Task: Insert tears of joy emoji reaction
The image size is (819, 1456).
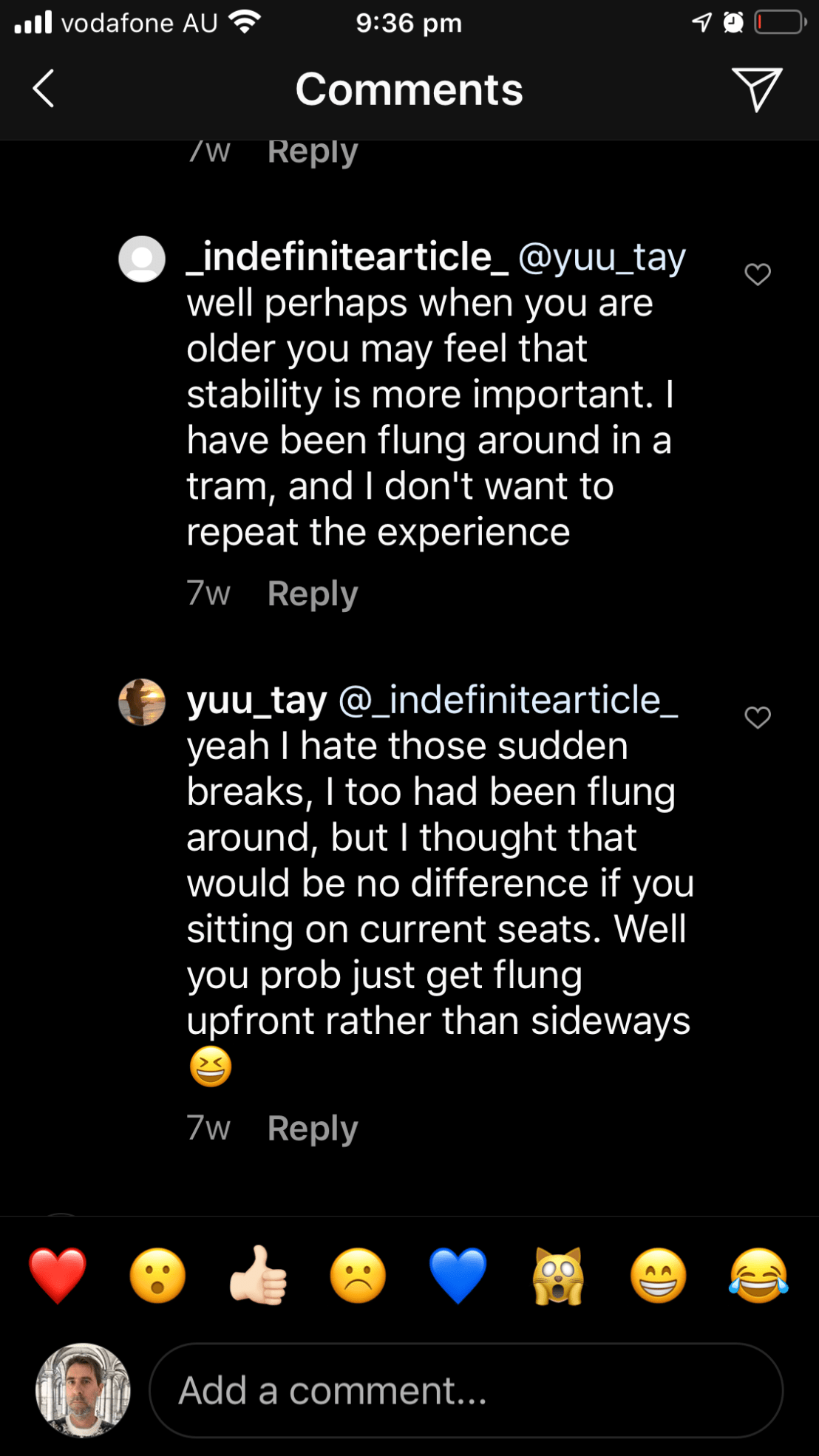Action: point(758,1276)
